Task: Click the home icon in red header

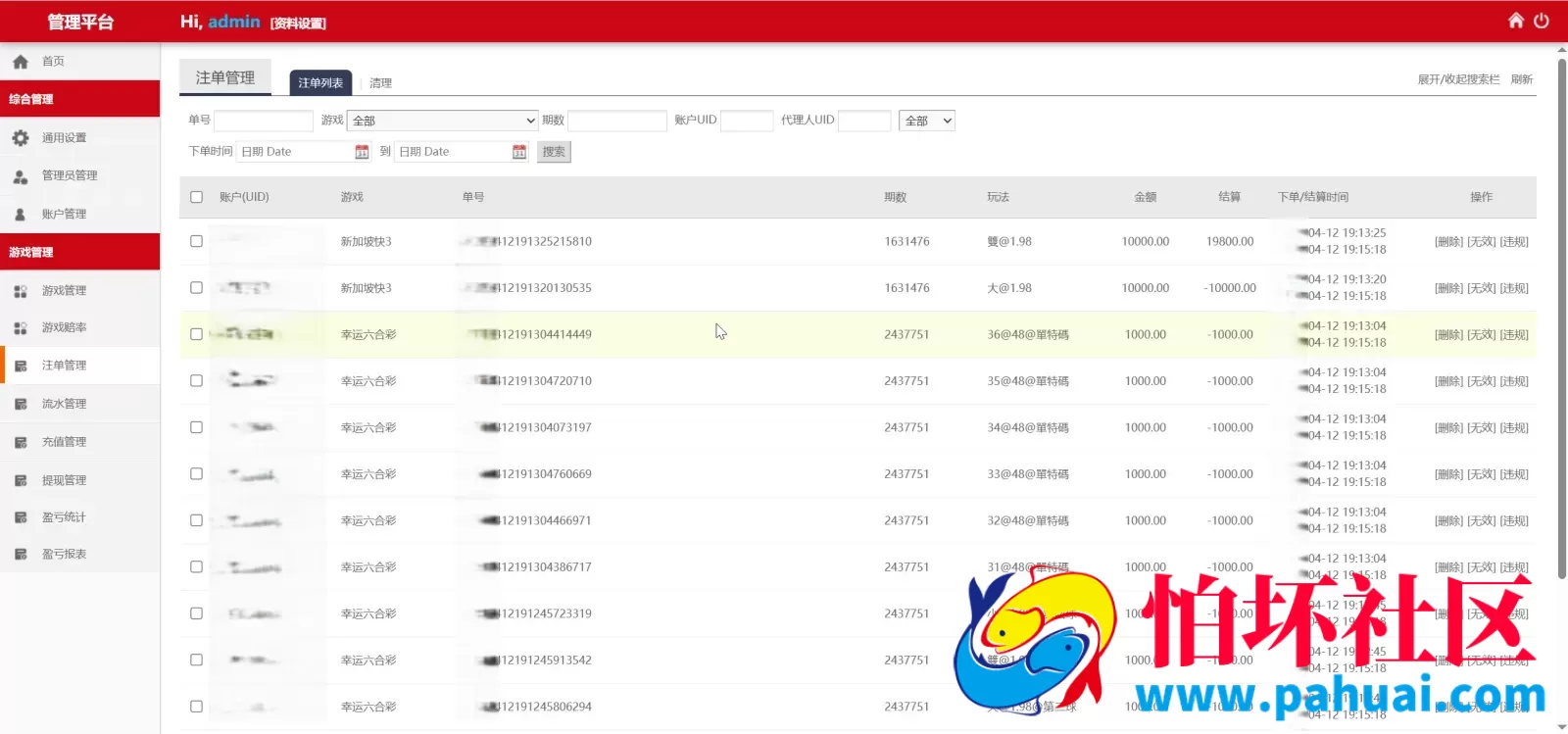Action: click(1515, 21)
